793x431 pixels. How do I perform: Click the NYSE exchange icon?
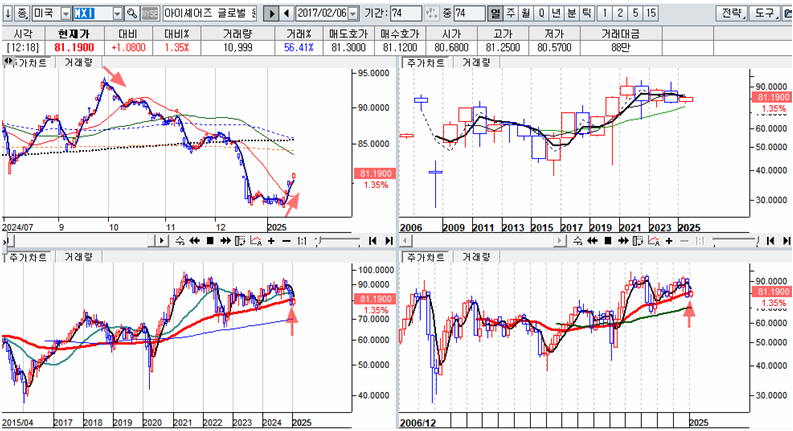click(x=149, y=13)
